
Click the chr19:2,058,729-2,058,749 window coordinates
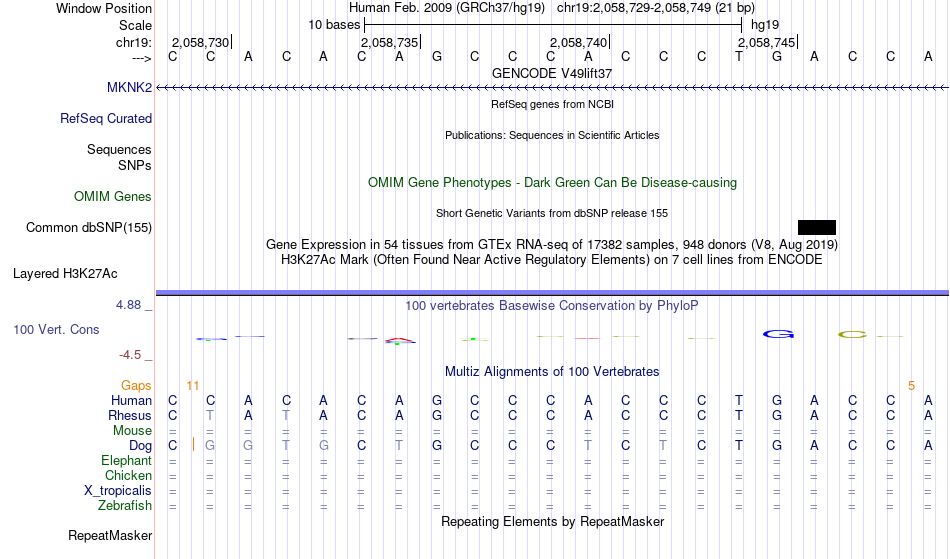click(x=656, y=8)
